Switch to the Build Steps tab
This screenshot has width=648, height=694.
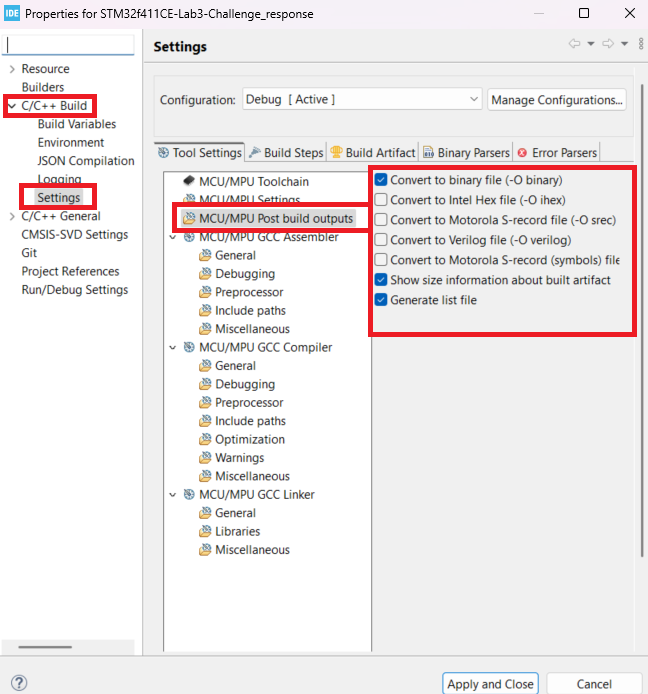click(x=285, y=152)
